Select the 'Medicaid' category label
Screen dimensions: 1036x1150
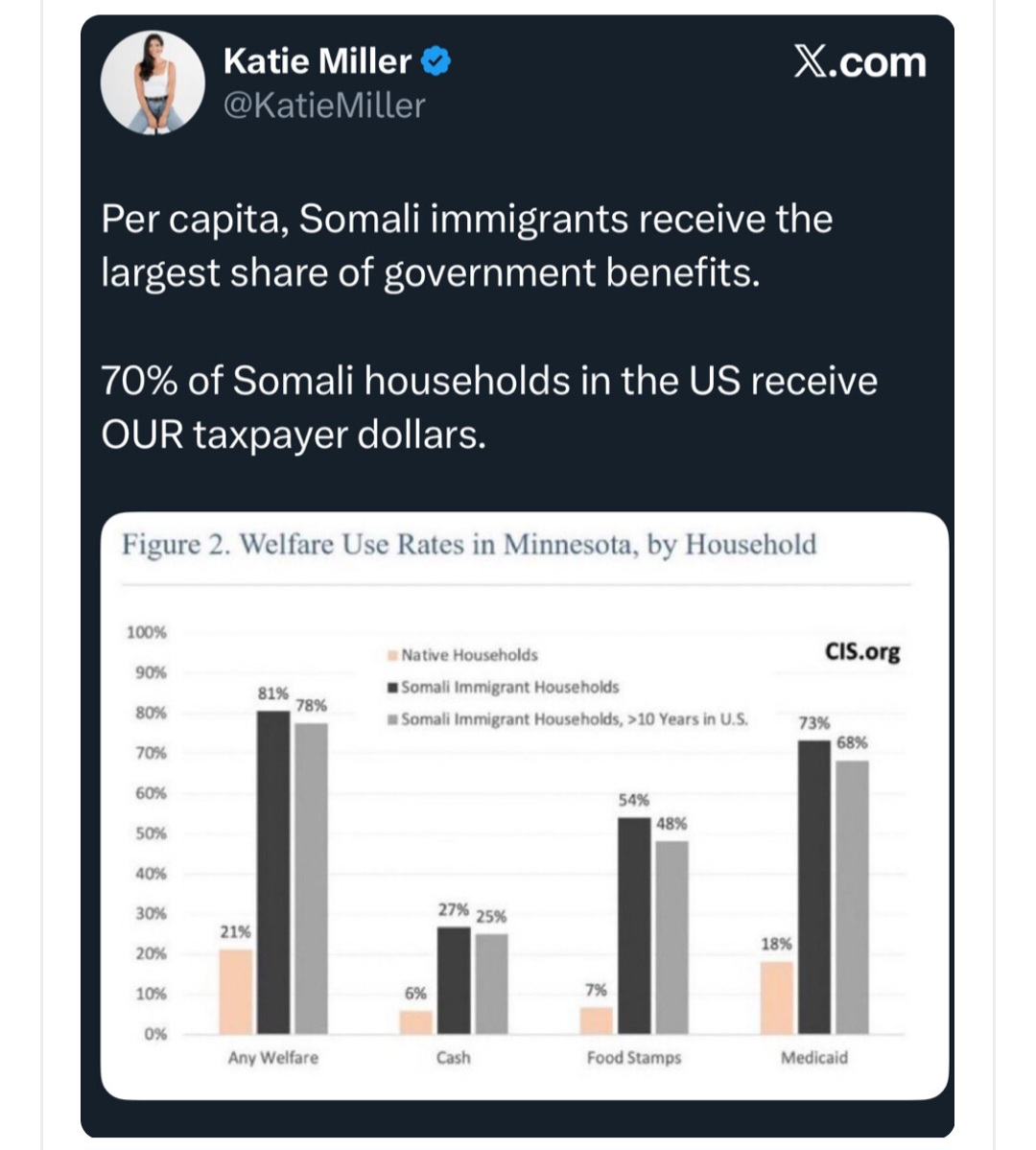pos(813,1058)
